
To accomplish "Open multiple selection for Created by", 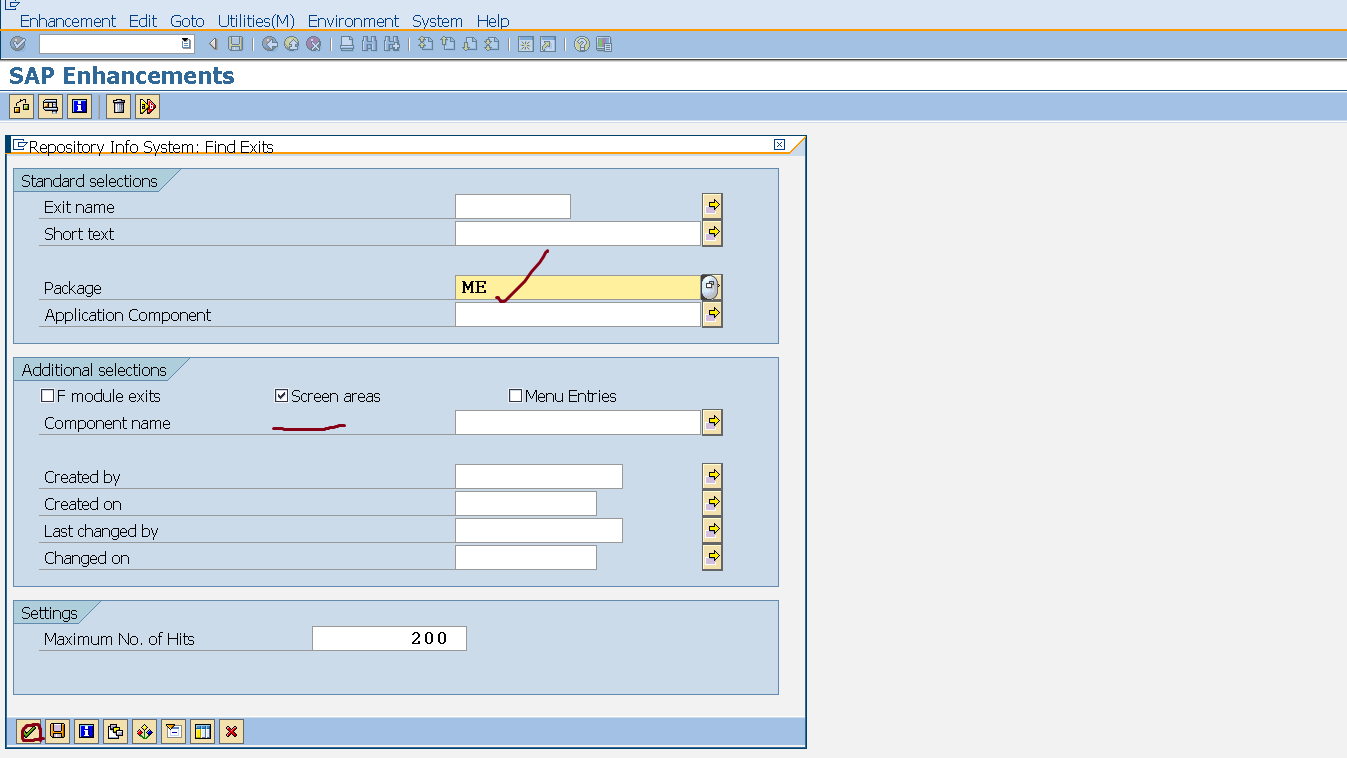I will pyautogui.click(x=712, y=475).
